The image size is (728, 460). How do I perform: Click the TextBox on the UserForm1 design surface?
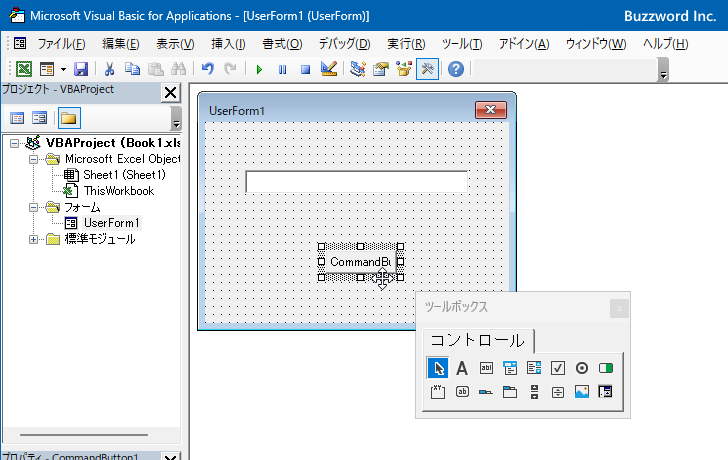357,181
